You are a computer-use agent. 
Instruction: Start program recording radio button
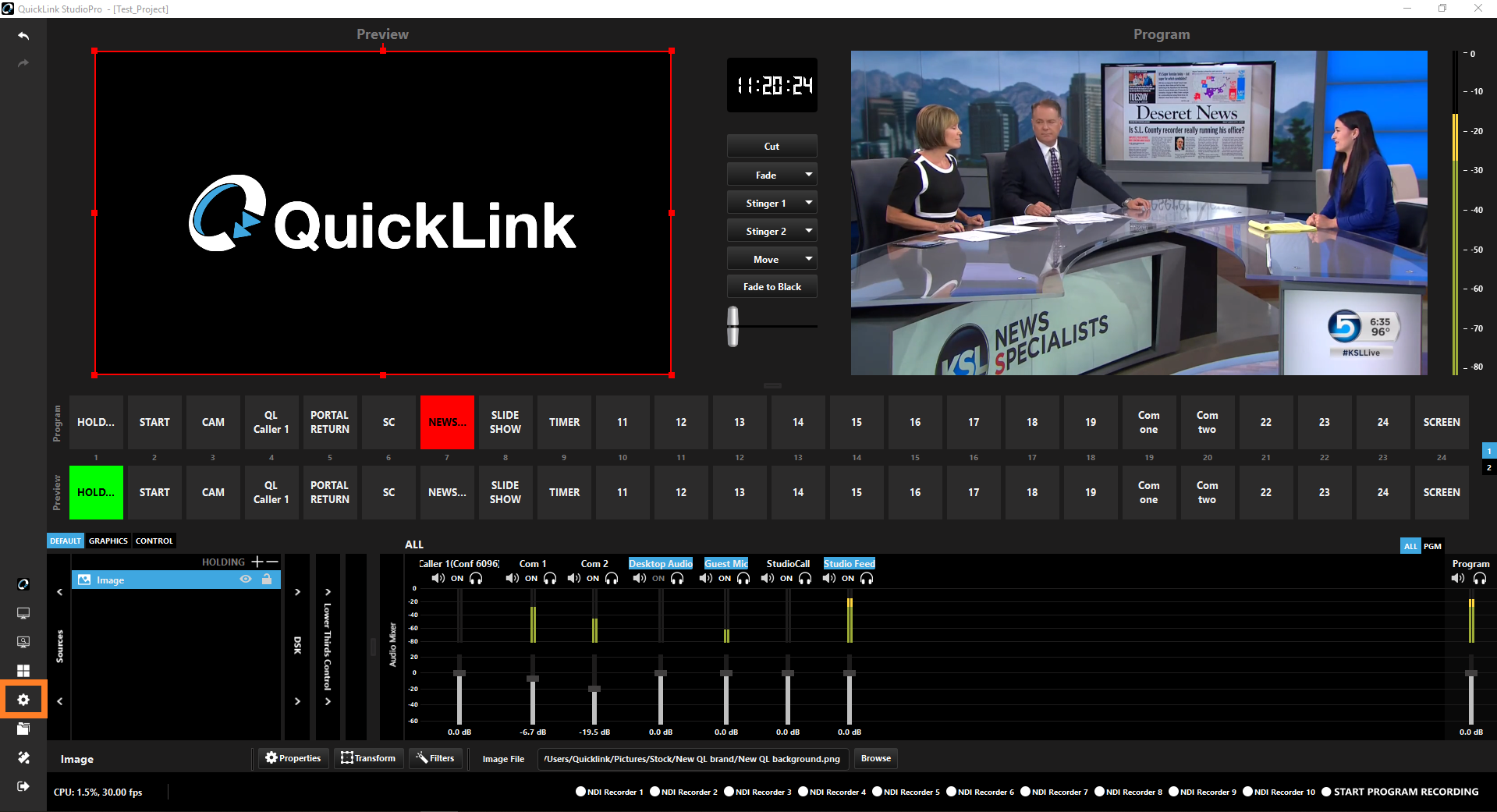(1326, 792)
